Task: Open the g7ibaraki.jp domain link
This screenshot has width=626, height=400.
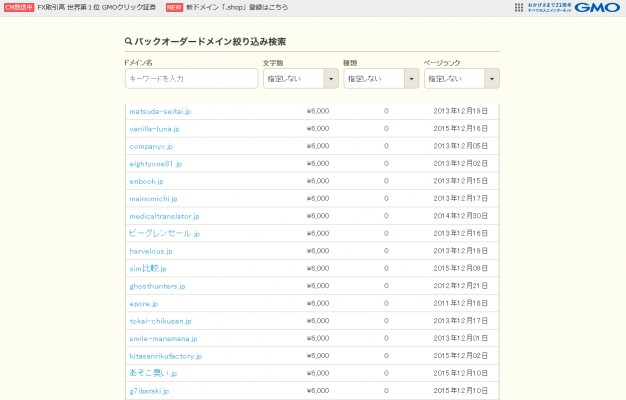Action: tap(149, 391)
